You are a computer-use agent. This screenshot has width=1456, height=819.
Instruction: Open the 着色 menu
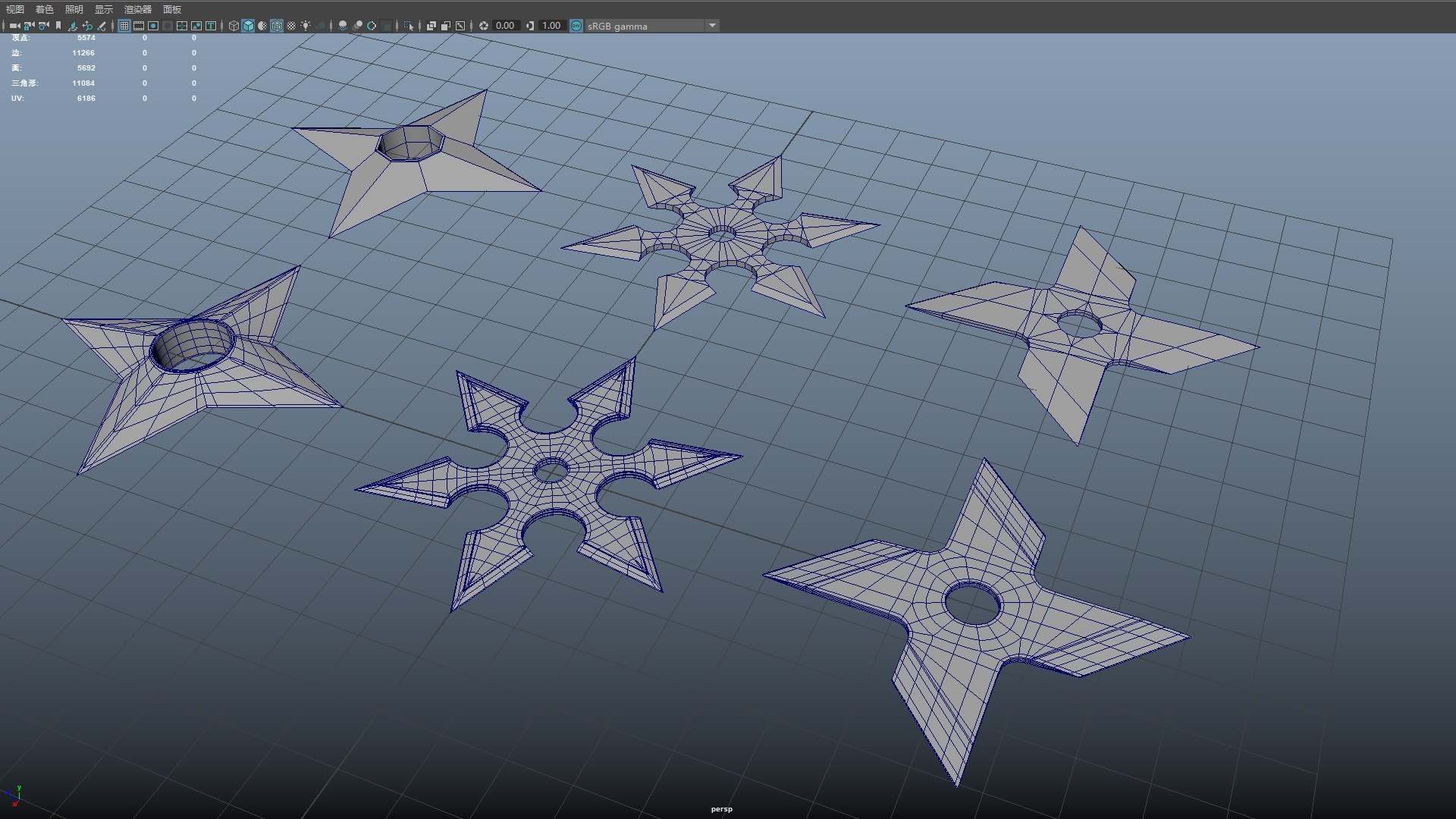(45, 9)
